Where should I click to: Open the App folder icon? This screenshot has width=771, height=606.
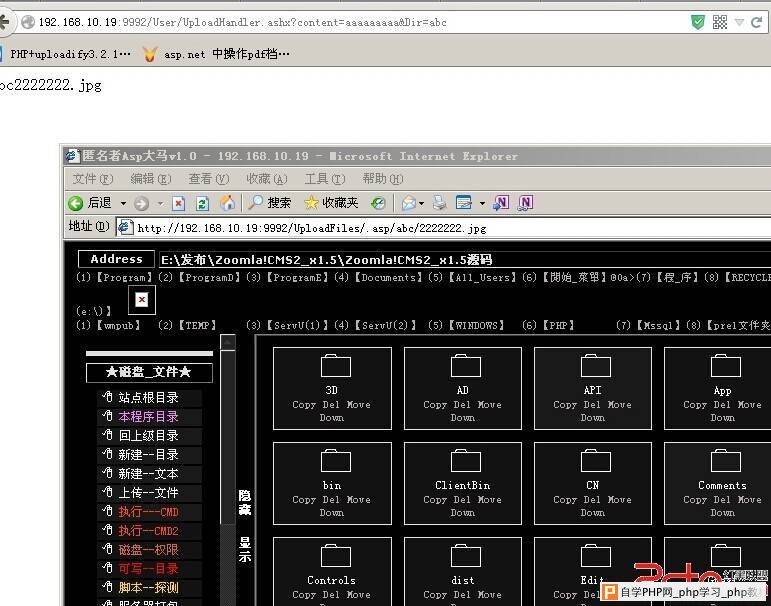(726, 365)
